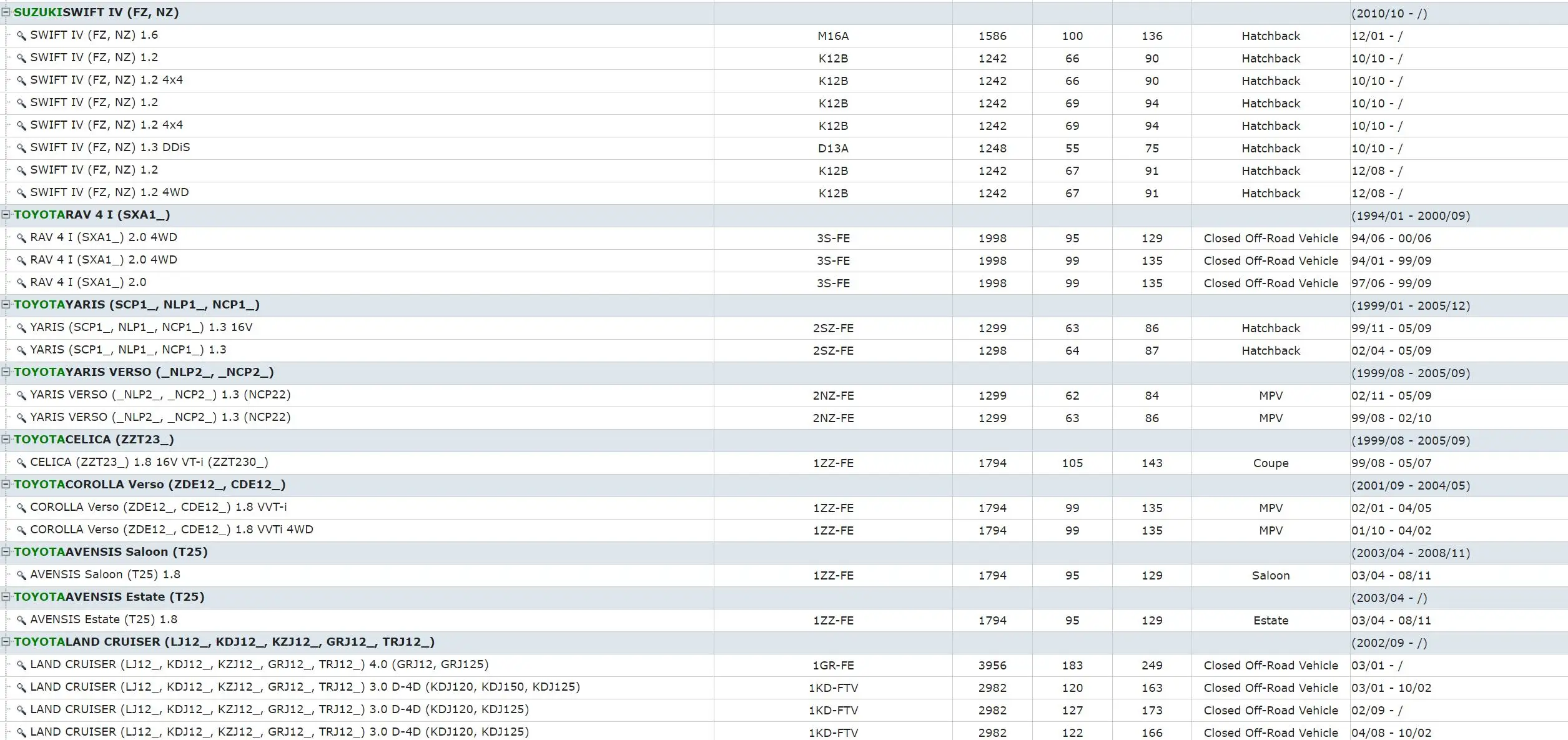This screenshot has height=740, width=1568.
Task: Click displacement cell 3956
Action: click(x=992, y=666)
